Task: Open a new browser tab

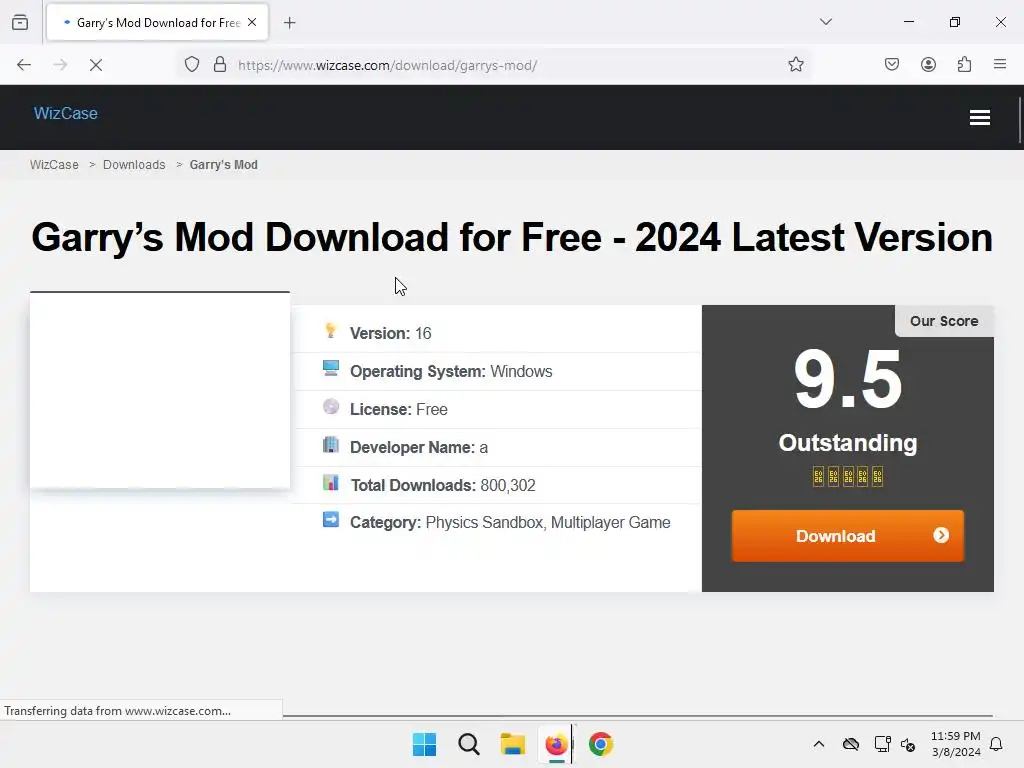Action: pos(289,23)
